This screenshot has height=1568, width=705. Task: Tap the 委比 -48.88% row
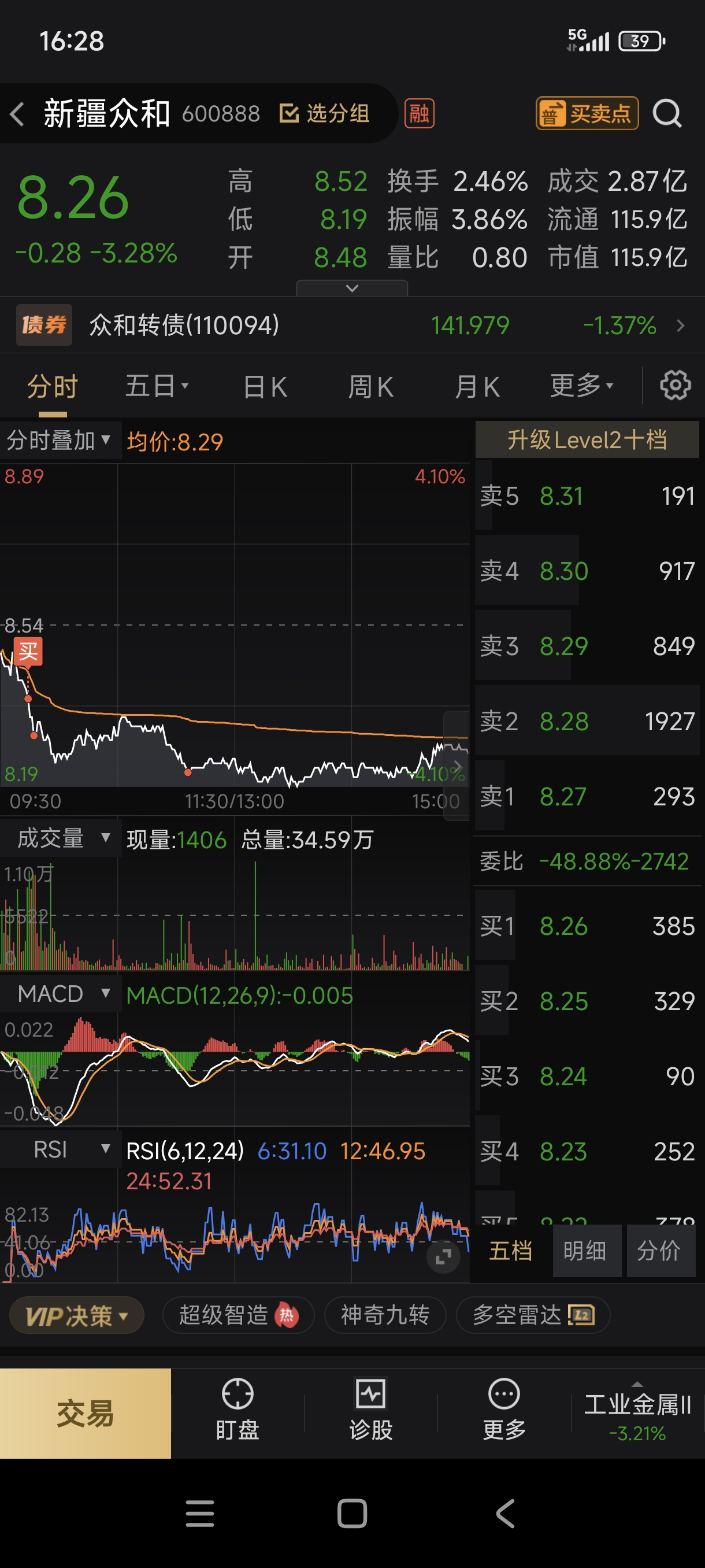coord(587,861)
